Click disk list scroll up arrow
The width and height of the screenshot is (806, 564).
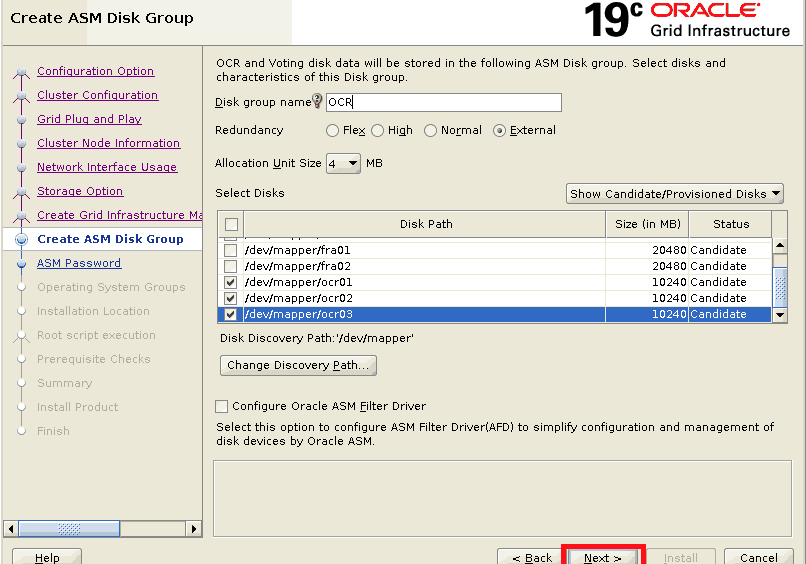[x=780, y=246]
